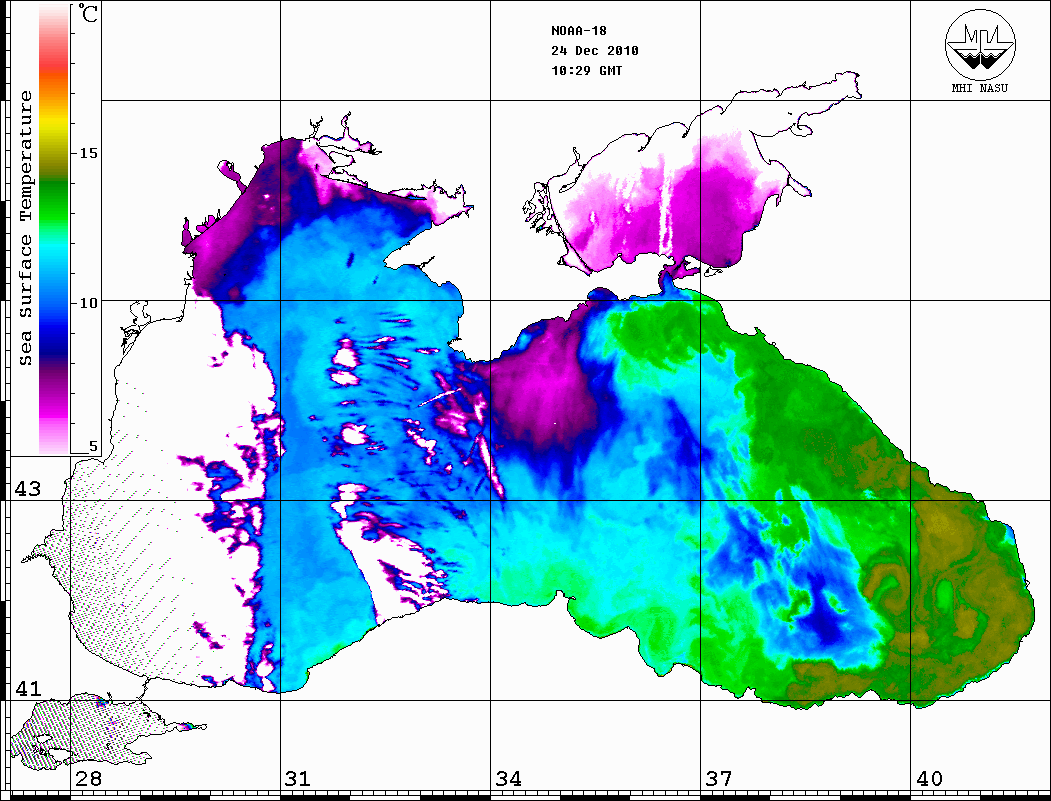Viewport: 1051px width, 801px height.
Task: Click longitude label 28
Action: pos(88,779)
